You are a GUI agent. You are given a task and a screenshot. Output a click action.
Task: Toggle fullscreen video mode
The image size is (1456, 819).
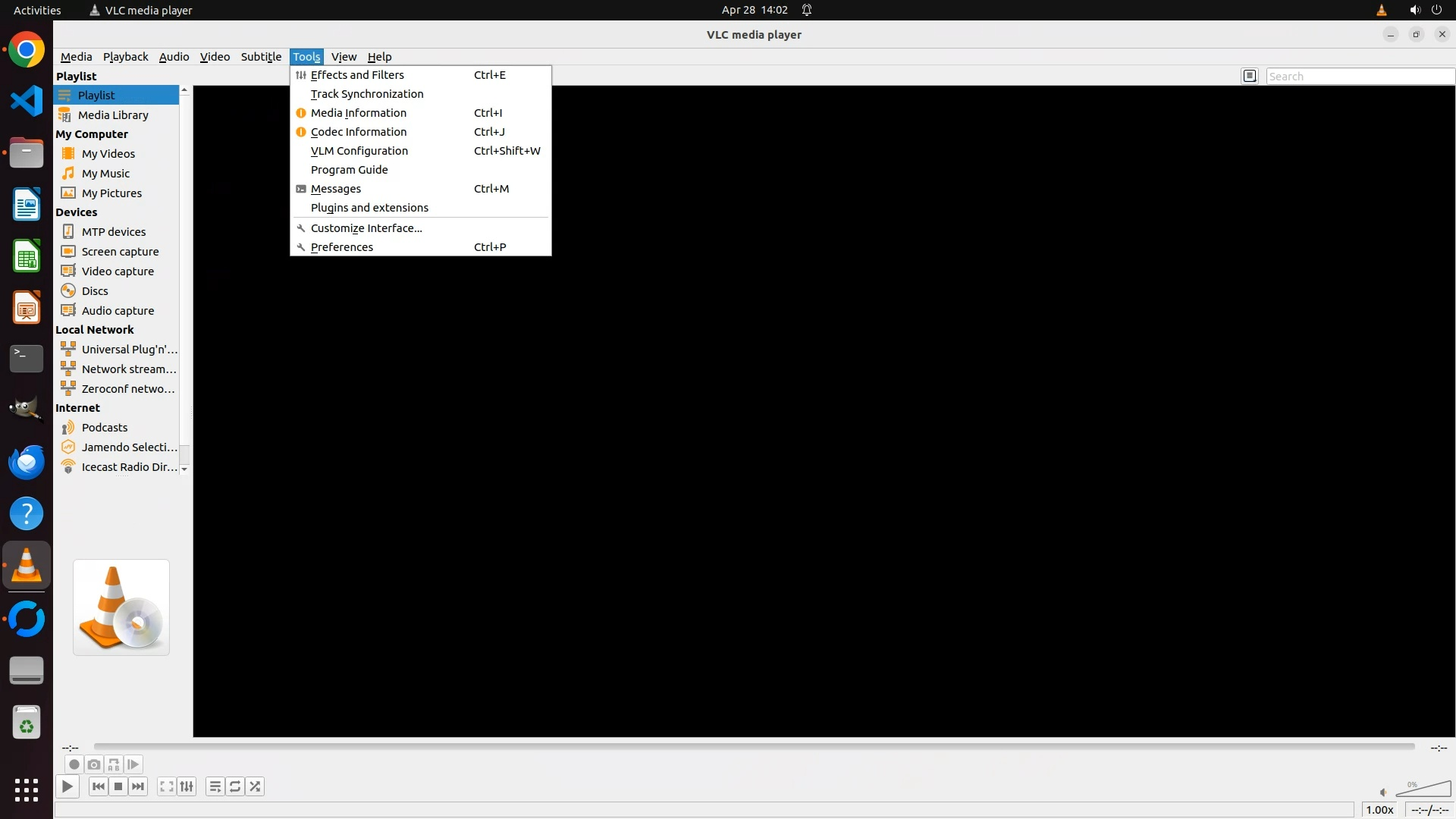[167, 786]
